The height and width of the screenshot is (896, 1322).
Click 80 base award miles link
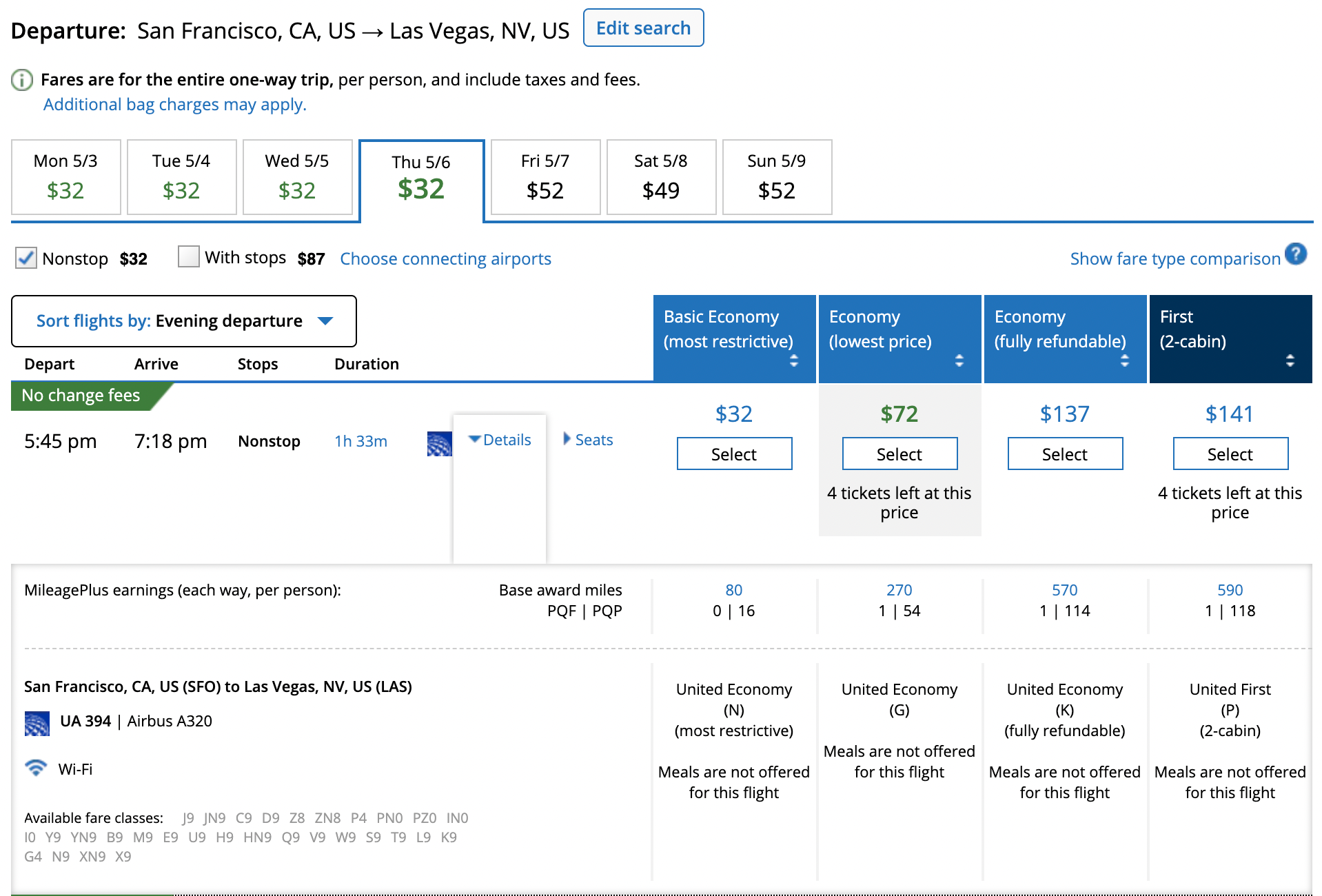(x=734, y=590)
